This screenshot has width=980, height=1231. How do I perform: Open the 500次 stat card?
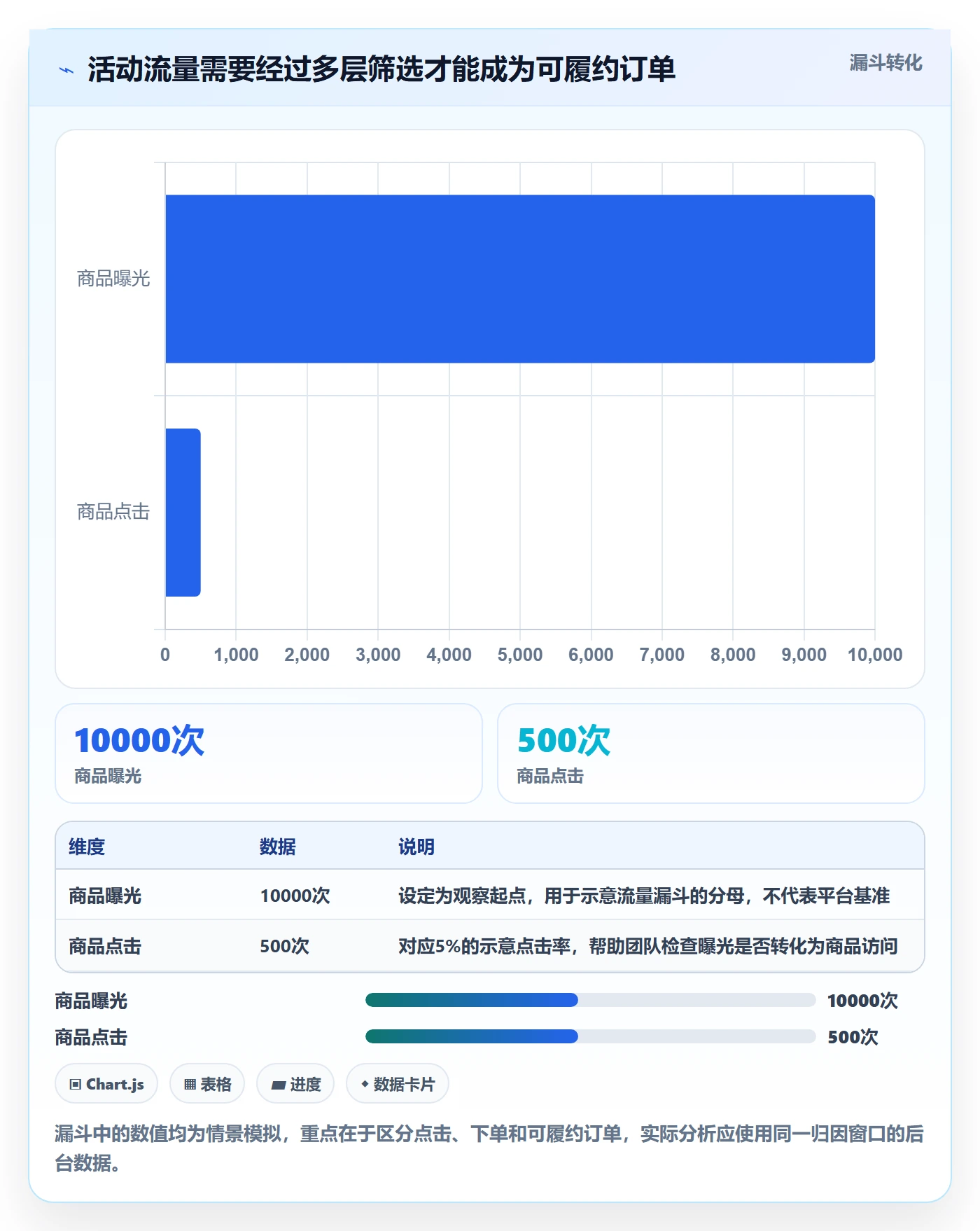click(711, 753)
